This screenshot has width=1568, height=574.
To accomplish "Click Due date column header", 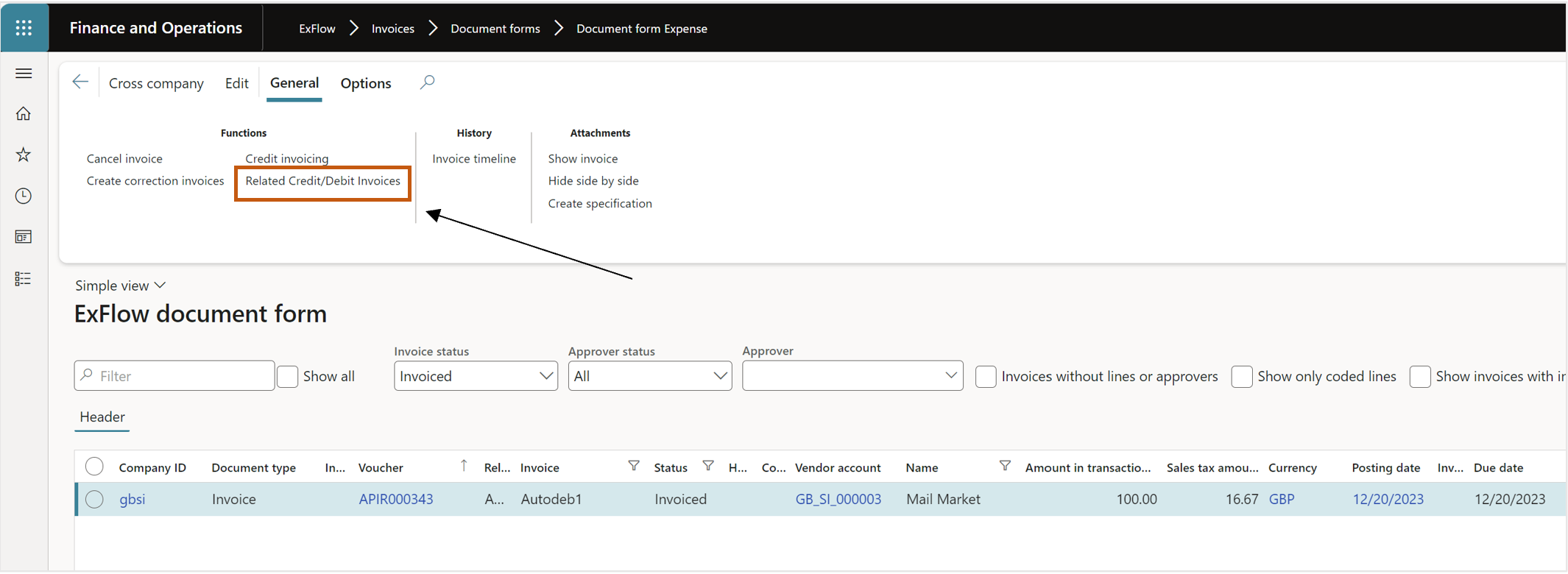I will (1499, 467).
